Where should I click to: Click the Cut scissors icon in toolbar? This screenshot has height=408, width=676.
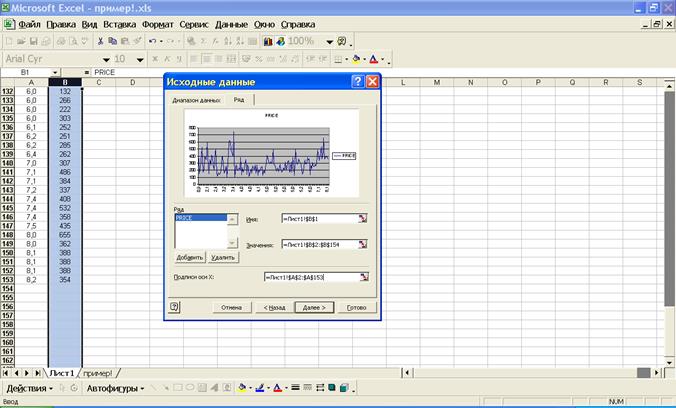[100, 41]
